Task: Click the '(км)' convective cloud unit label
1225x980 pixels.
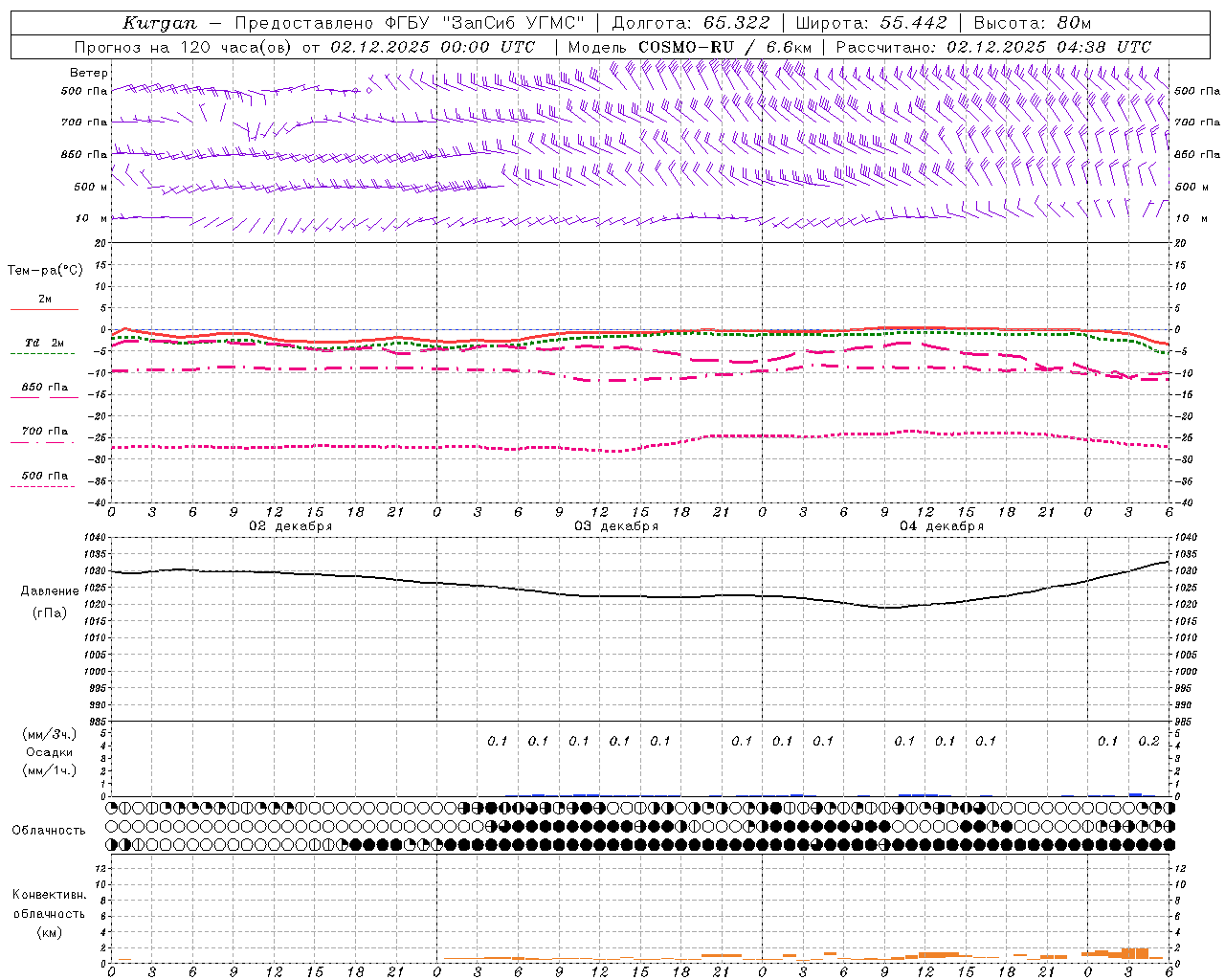Action: point(49,933)
